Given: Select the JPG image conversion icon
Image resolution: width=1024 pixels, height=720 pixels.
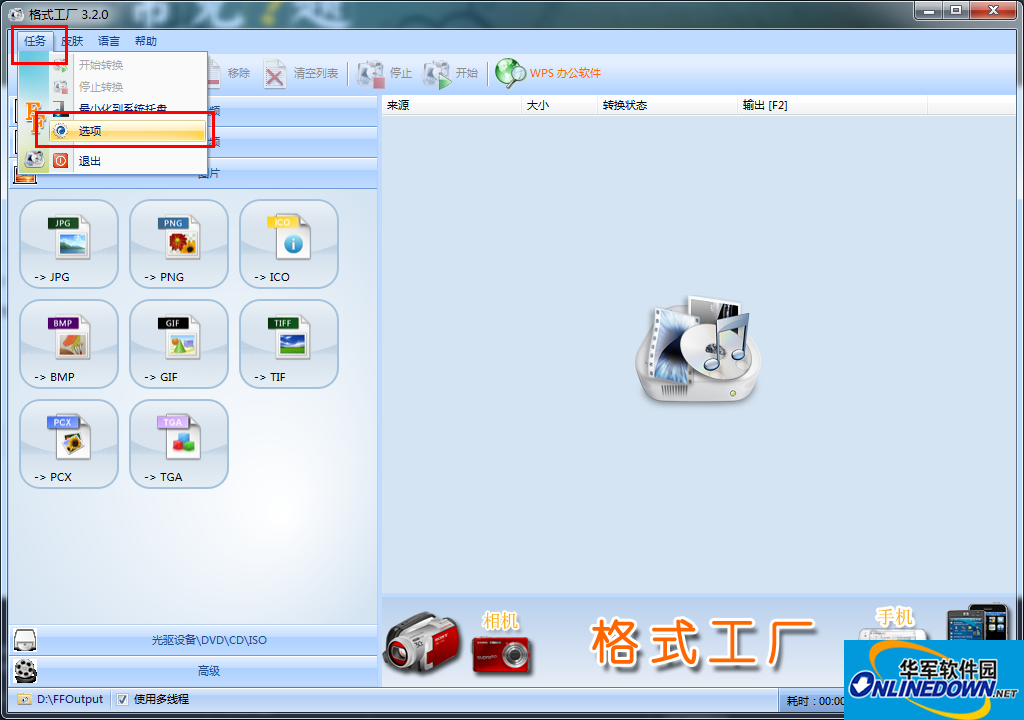Looking at the screenshot, I should [69, 243].
